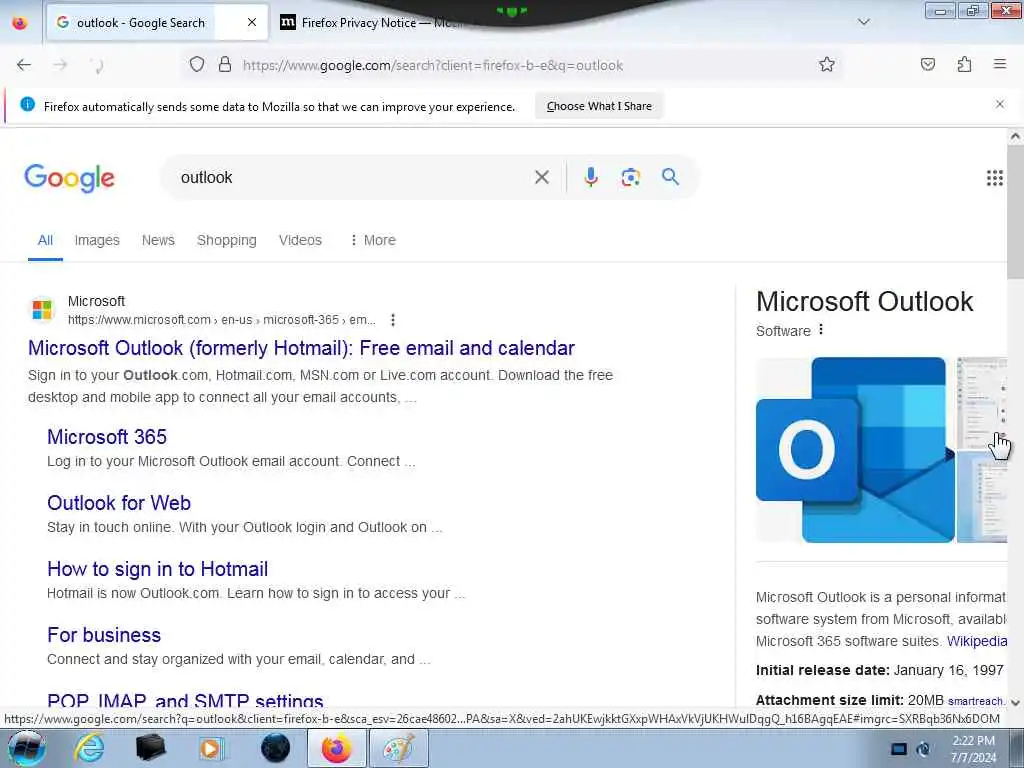Open the Firefox hamburger application menu
Image resolution: width=1024 pixels, height=768 pixels.
(x=1000, y=65)
